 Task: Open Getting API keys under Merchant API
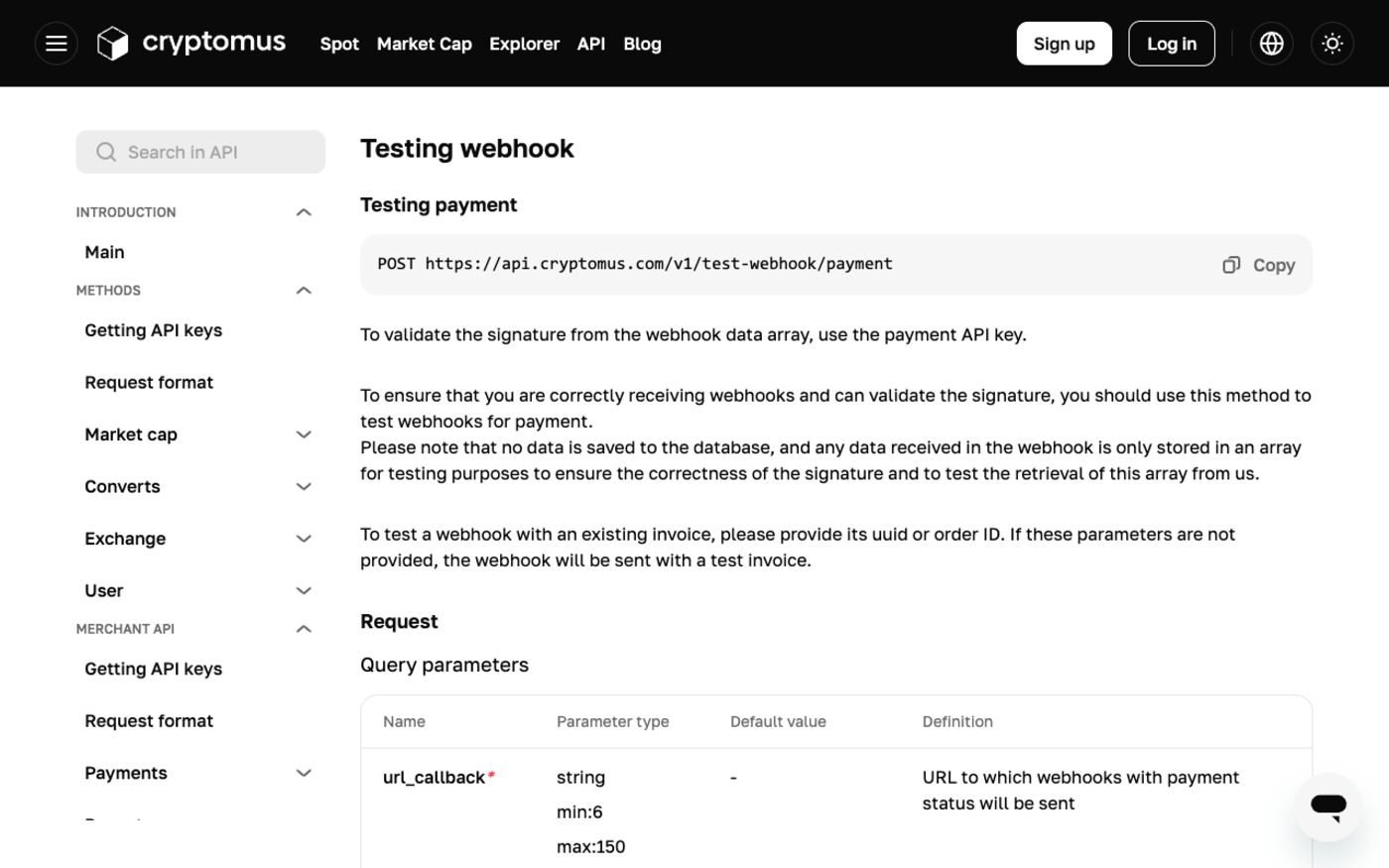tap(153, 669)
